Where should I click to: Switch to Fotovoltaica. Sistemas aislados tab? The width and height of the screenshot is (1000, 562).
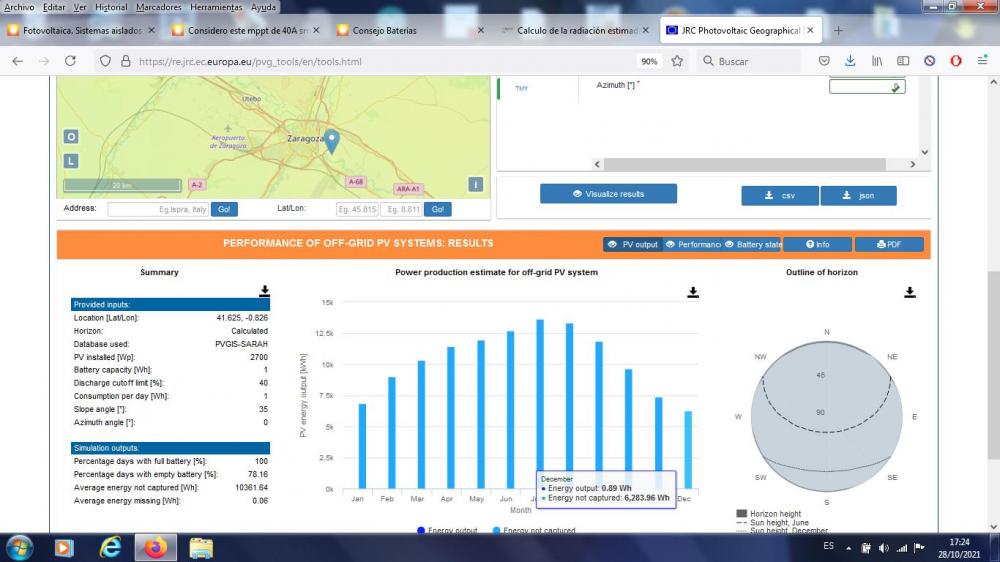pos(81,30)
